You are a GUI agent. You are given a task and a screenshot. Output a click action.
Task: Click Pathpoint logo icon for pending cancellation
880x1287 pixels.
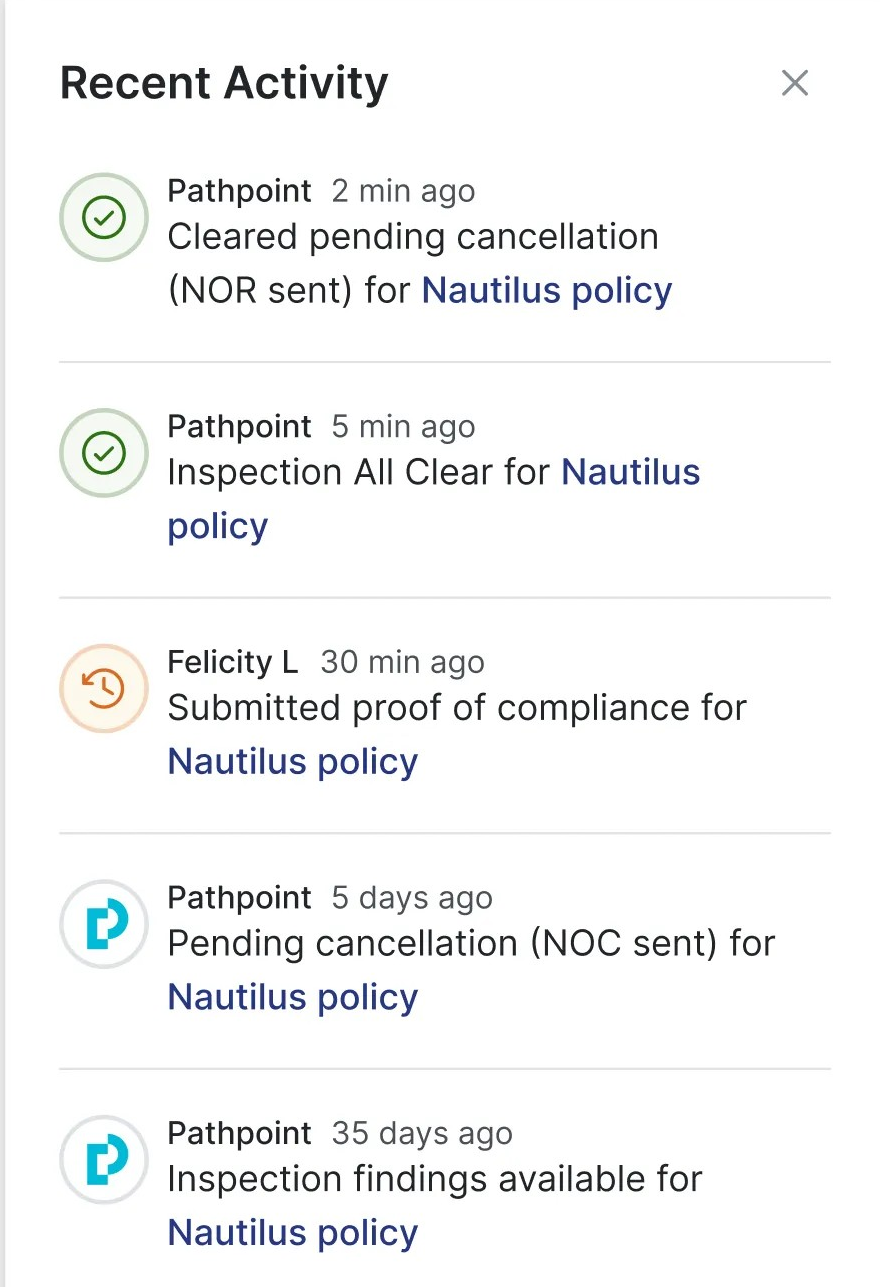(x=104, y=924)
